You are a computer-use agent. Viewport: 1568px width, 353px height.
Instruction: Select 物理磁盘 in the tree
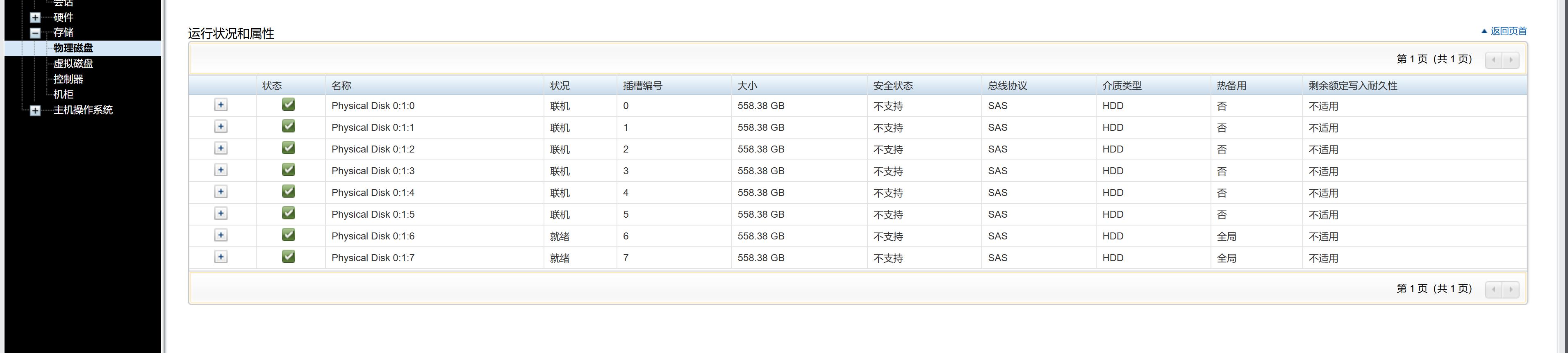(x=73, y=48)
